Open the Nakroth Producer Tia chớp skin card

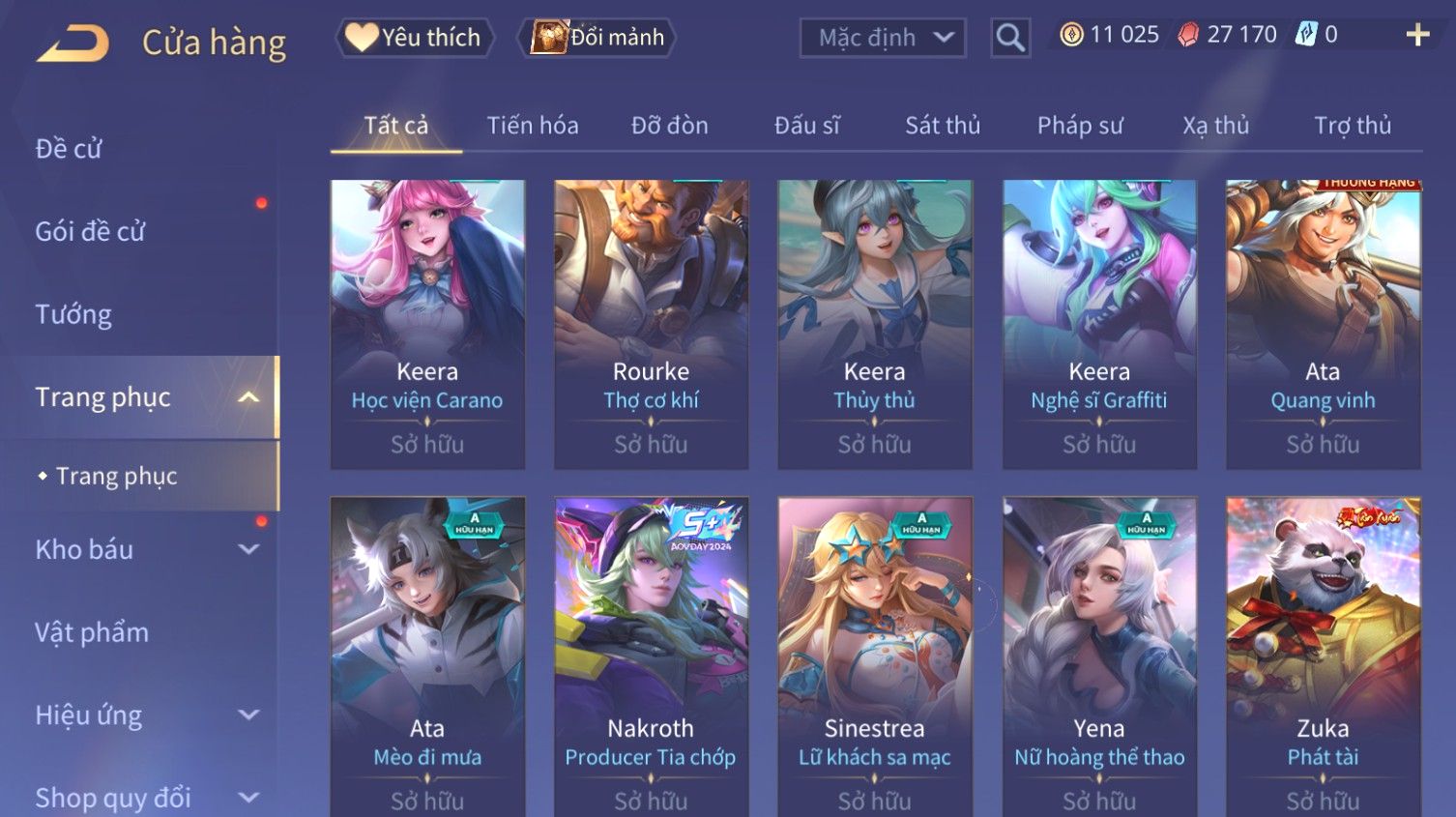pos(651,657)
